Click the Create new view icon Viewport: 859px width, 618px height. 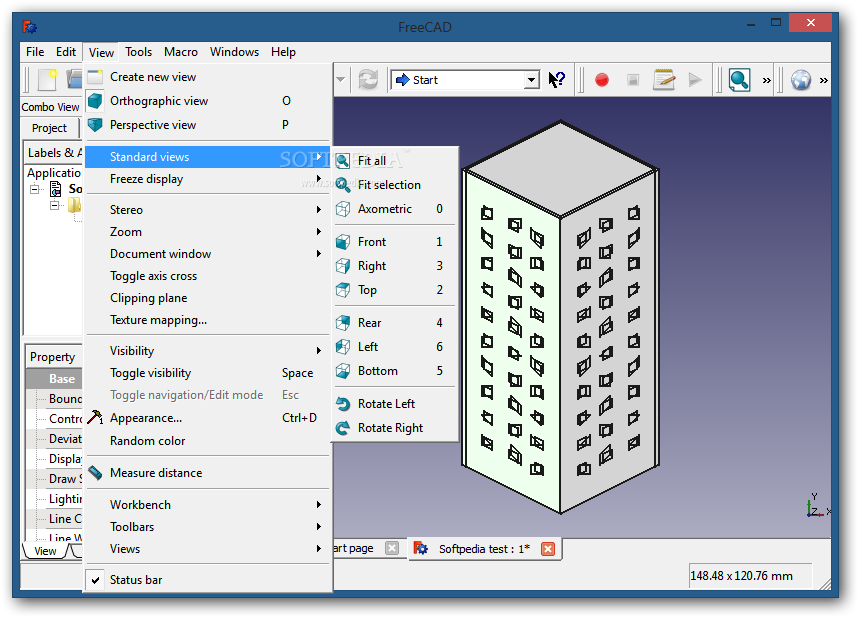(95, 77)
